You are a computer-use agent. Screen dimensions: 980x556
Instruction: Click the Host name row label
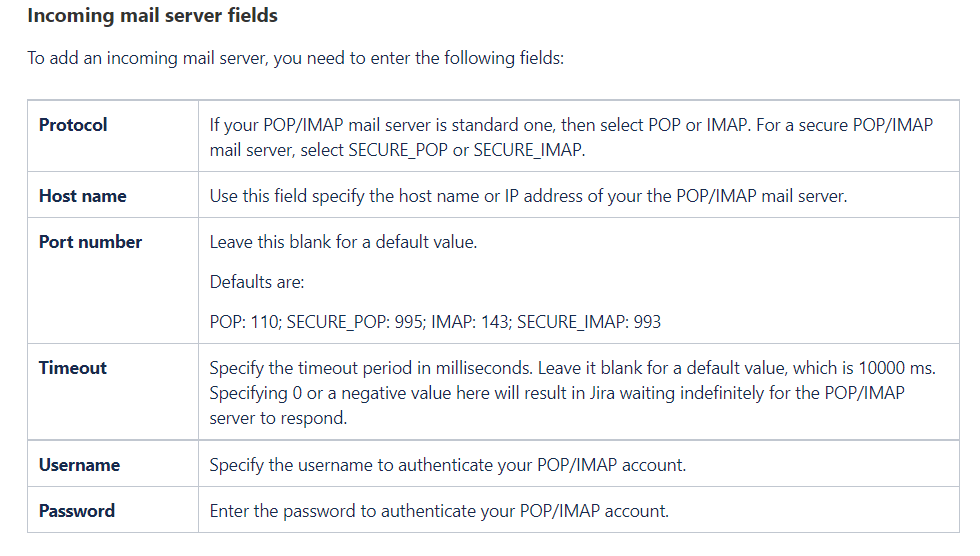pyautogui.click(x=82, y=196)
